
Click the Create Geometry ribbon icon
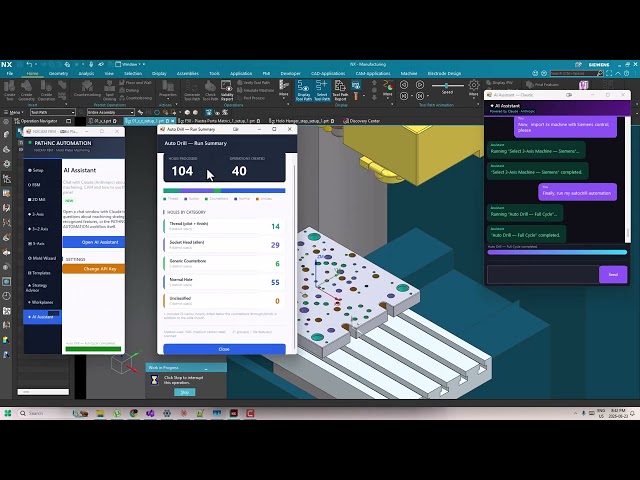pos(27,90)
